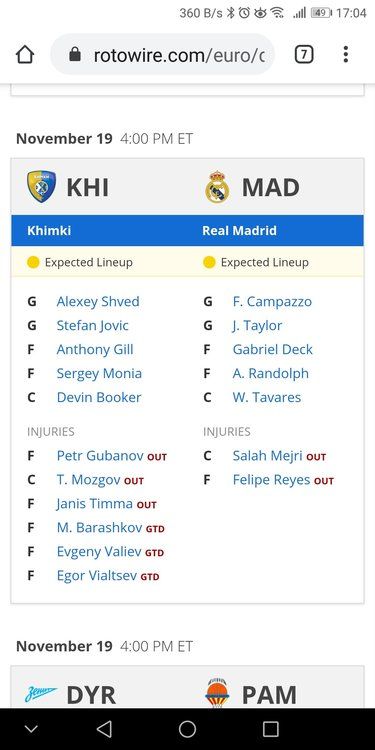
Task: Open Alexey Shved player link
Action: click(98, 302)
